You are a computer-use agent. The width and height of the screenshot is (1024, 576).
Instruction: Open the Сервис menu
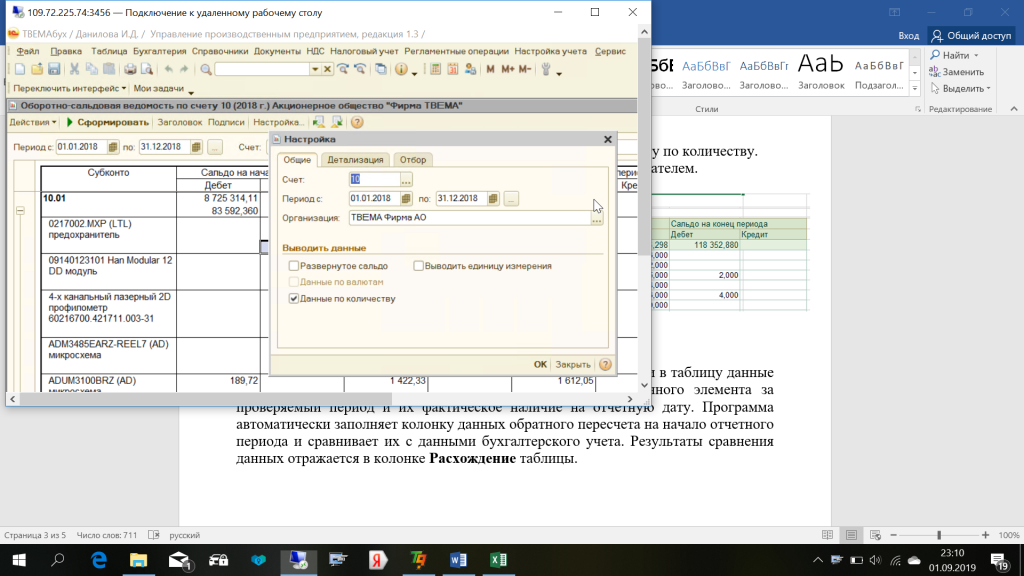[610, 51]
